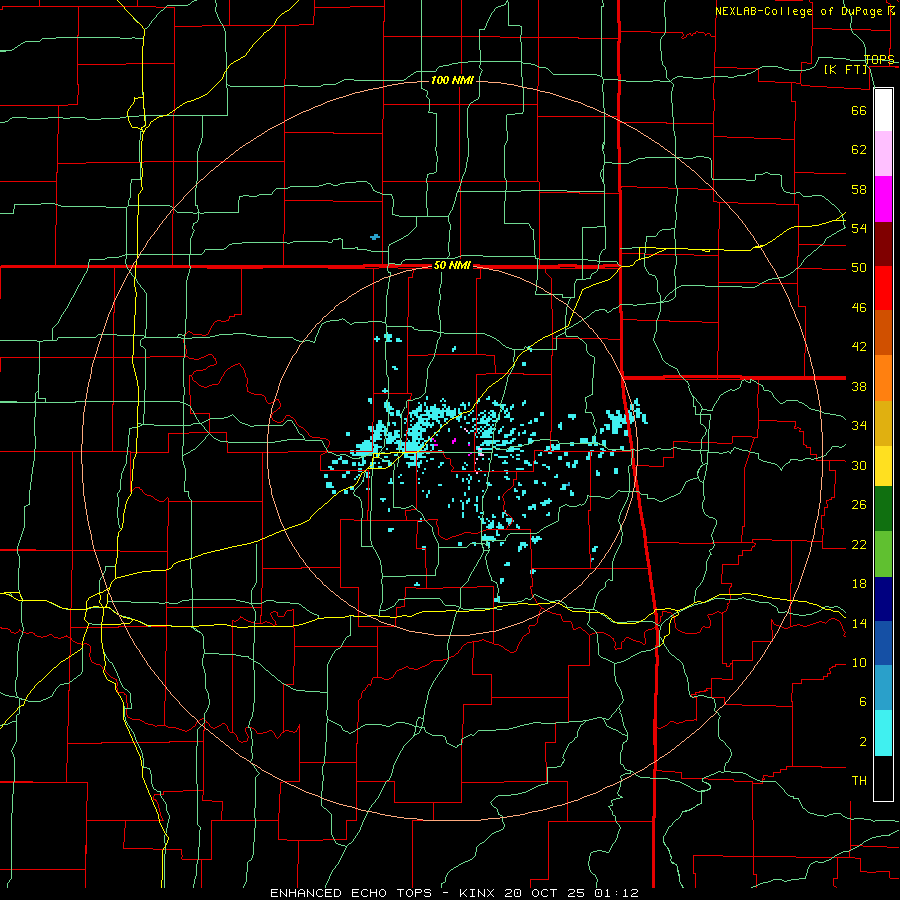Image resolution: width=900 pixels, height=900 pixels.
Task: Click the '100 NMI' range ring label
Action: (452, 80)
